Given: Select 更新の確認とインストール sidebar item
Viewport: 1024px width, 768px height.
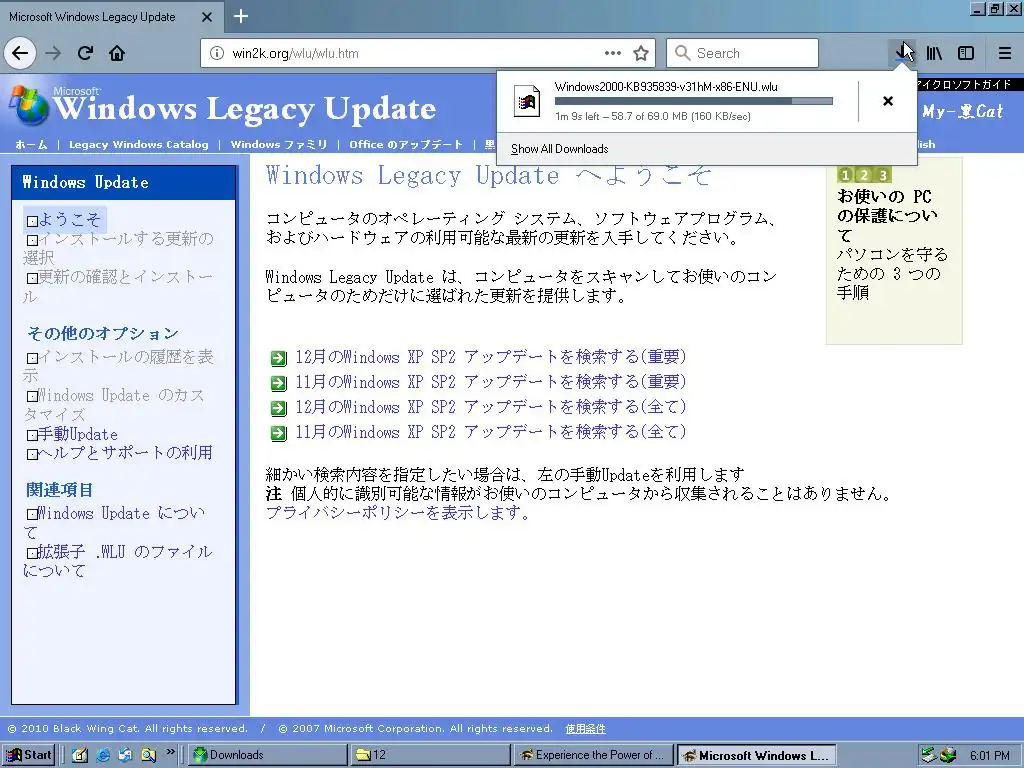Looking at the screenshot, I should (119, 286).
